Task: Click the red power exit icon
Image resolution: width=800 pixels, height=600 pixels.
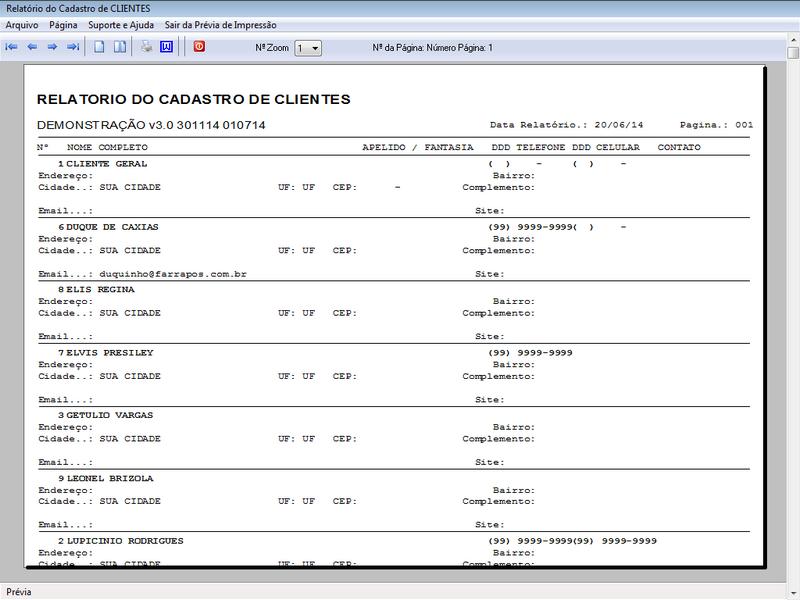Action: click(x=199, y=46)
